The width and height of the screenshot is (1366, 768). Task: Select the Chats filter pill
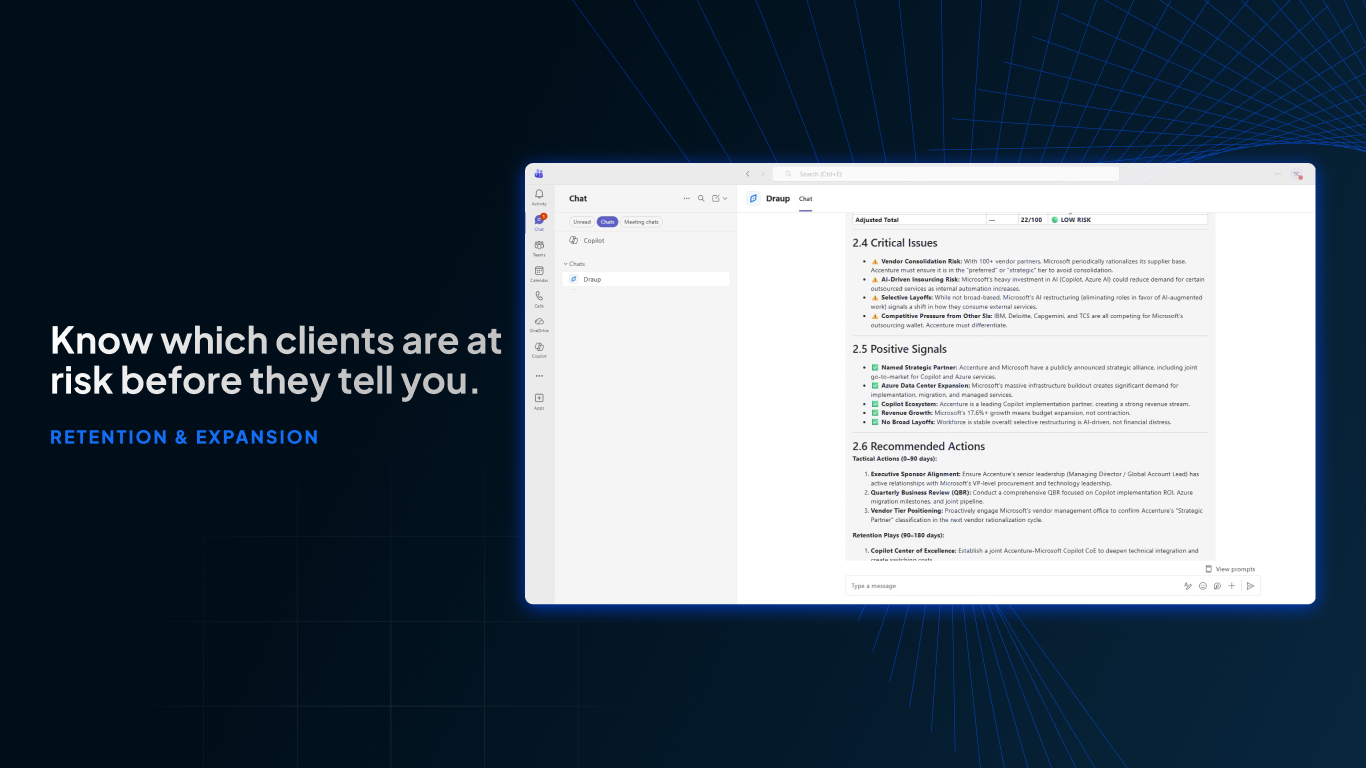point(607,222)
